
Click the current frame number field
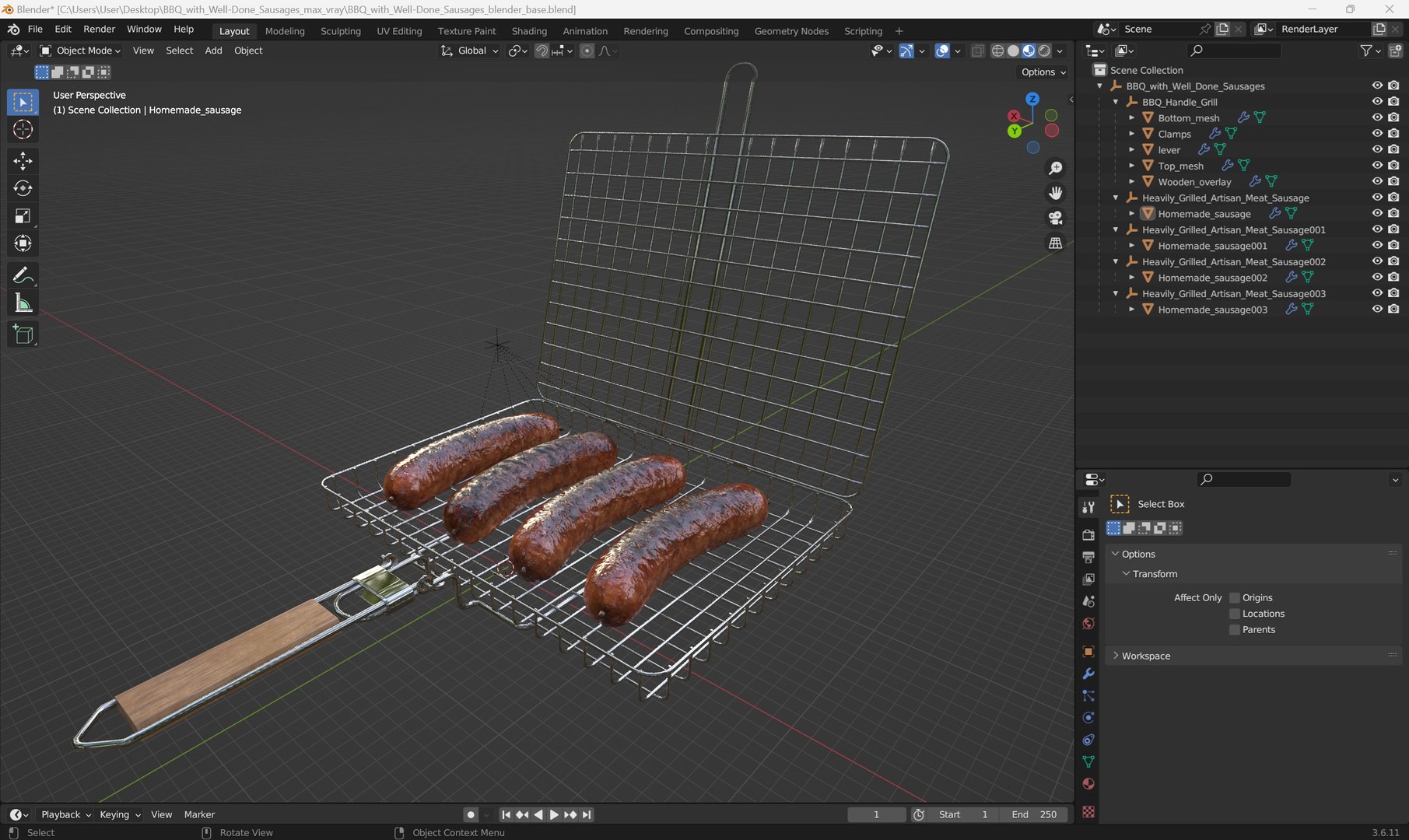[x=876, y=814]
